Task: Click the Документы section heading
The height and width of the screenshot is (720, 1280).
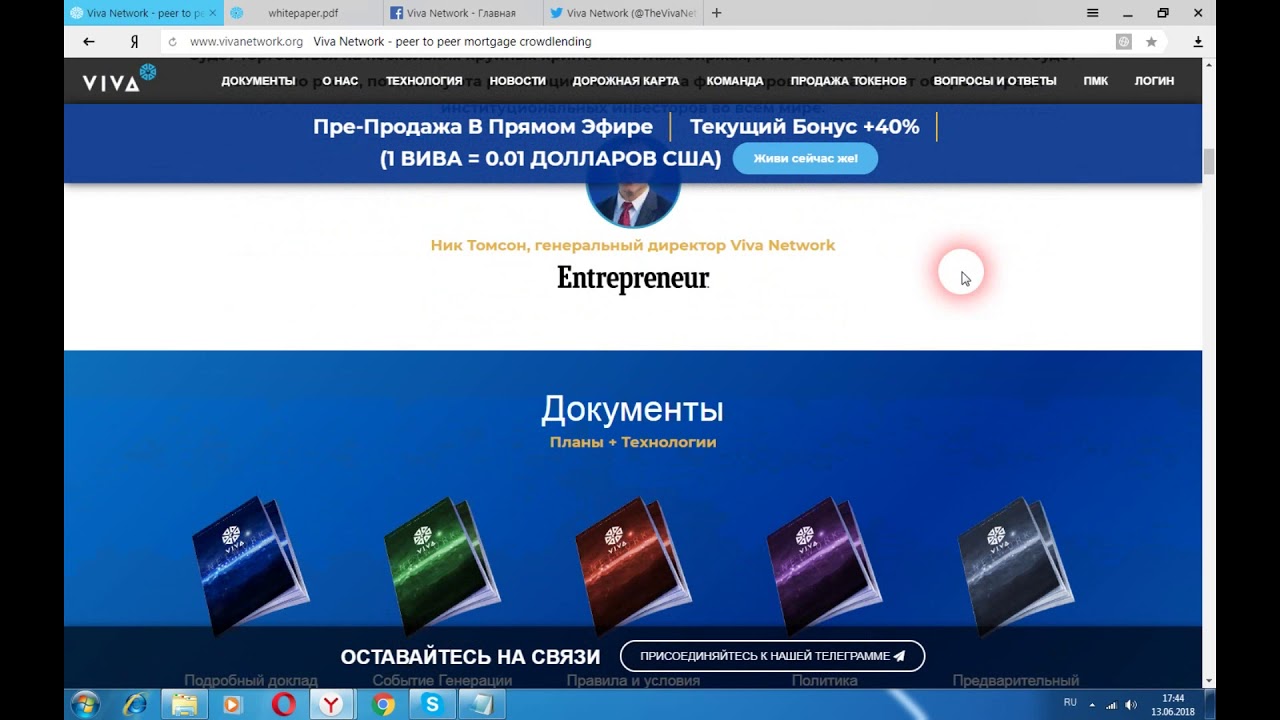Action: click(x=632, y=409)
